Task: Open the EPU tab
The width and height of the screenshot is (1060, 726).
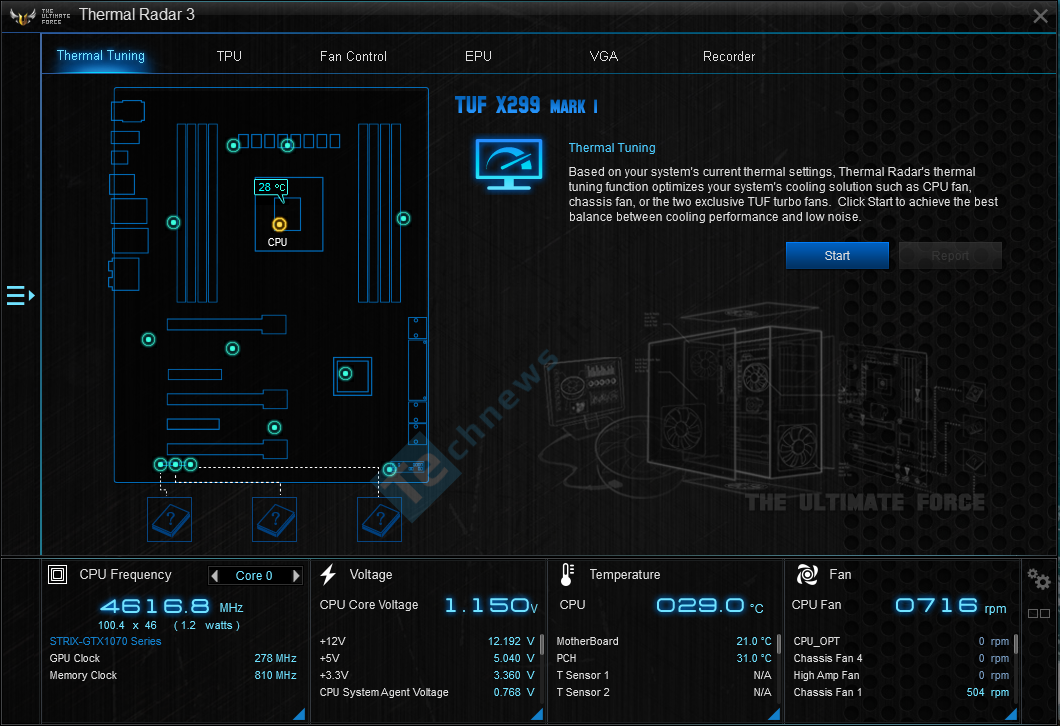Action: 478,56
